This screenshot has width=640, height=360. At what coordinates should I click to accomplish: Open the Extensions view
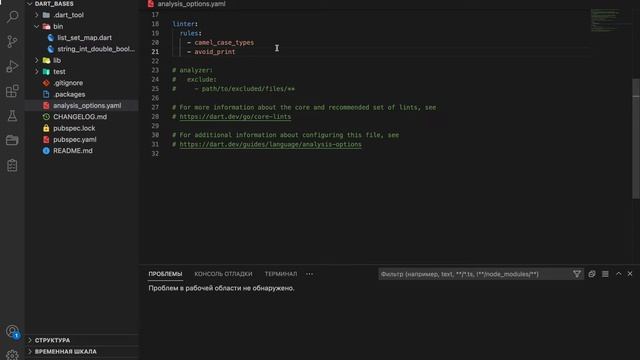pyautogui.click(x=12, y=91)
